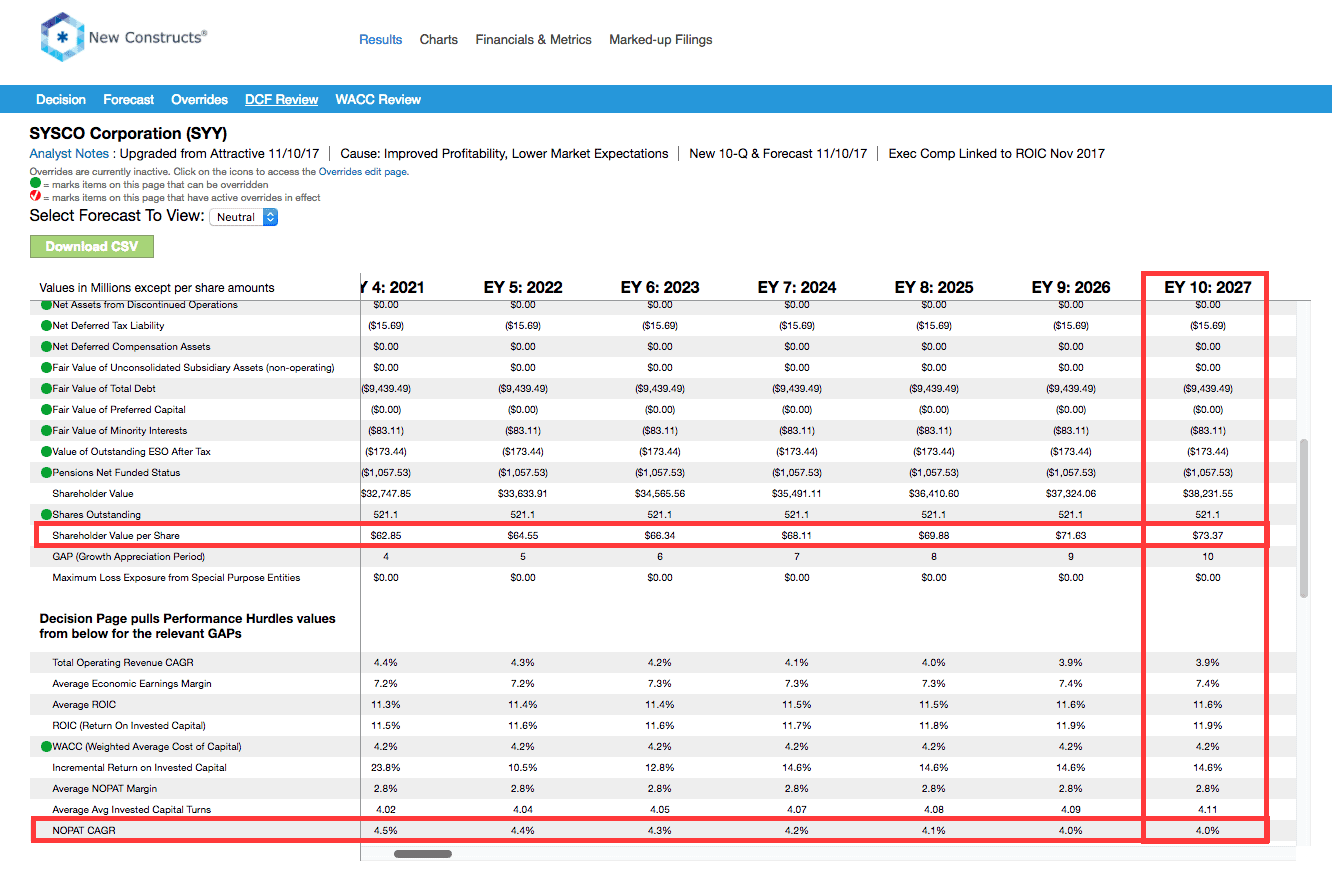This screenshot has height=877, width=1332.
Task: Click EY 9: 2026 column header
Action: tap(1071, 287)
